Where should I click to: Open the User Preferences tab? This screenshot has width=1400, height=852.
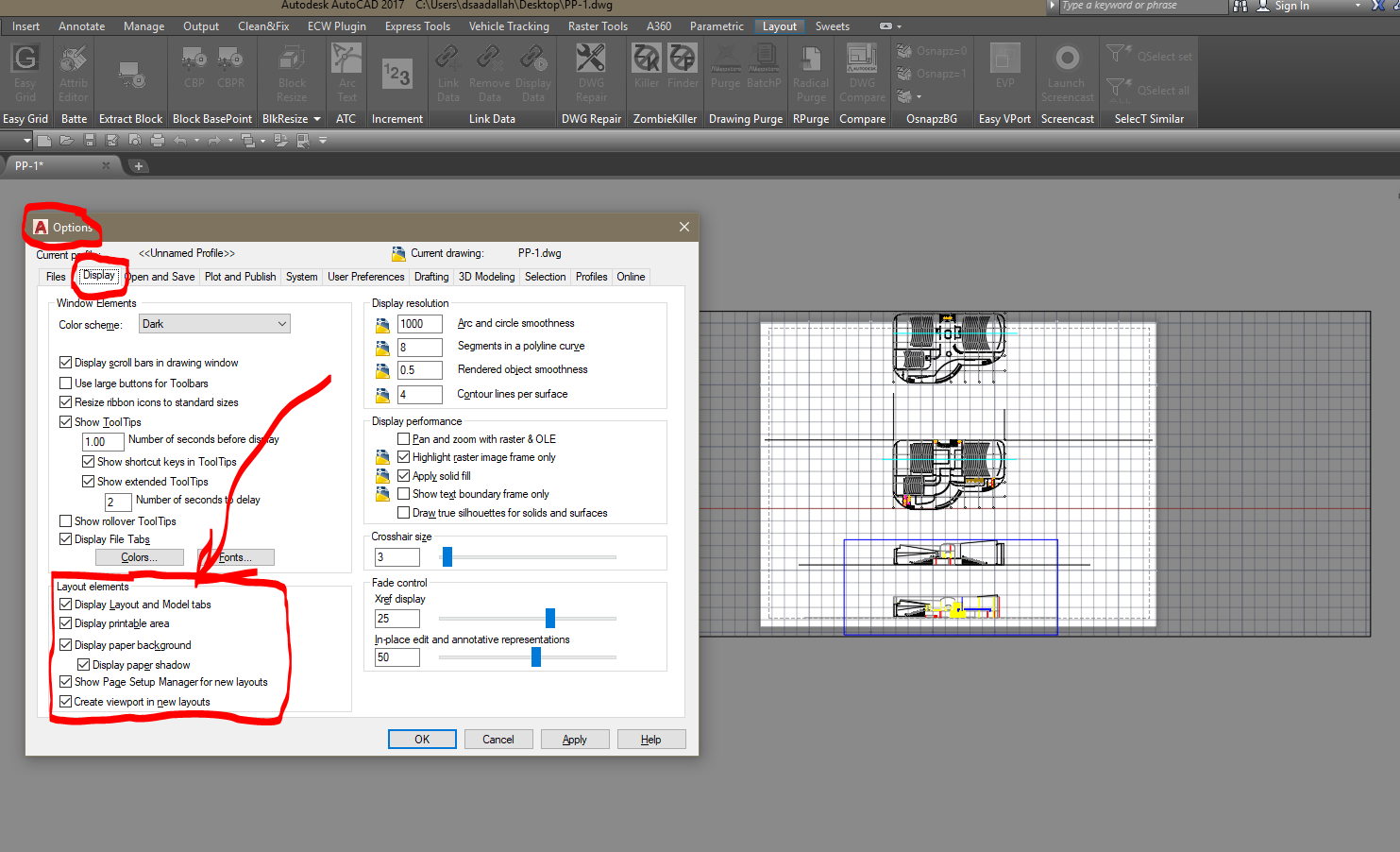pos(366,277)
